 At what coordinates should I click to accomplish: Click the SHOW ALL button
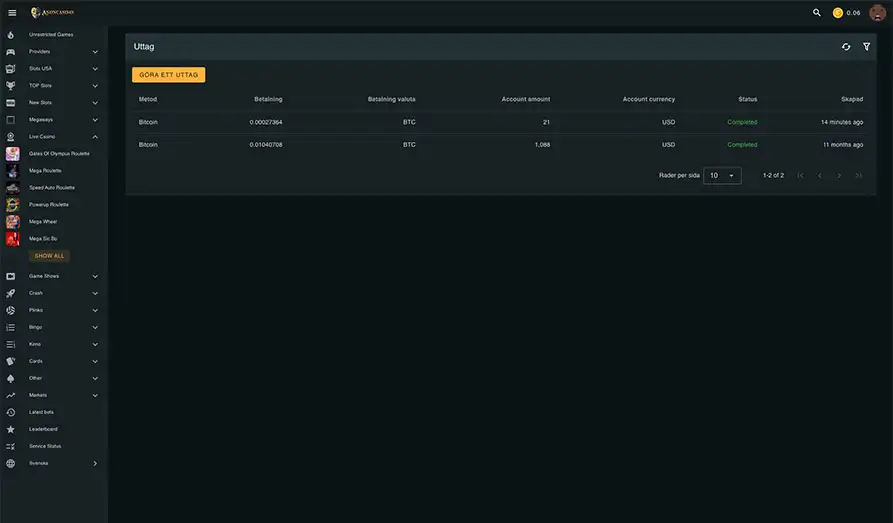click(x=49, y=256)
